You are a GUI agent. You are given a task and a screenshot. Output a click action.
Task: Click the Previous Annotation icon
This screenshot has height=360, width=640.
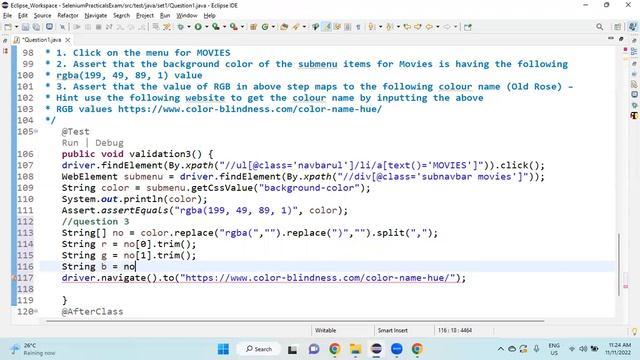389,27
